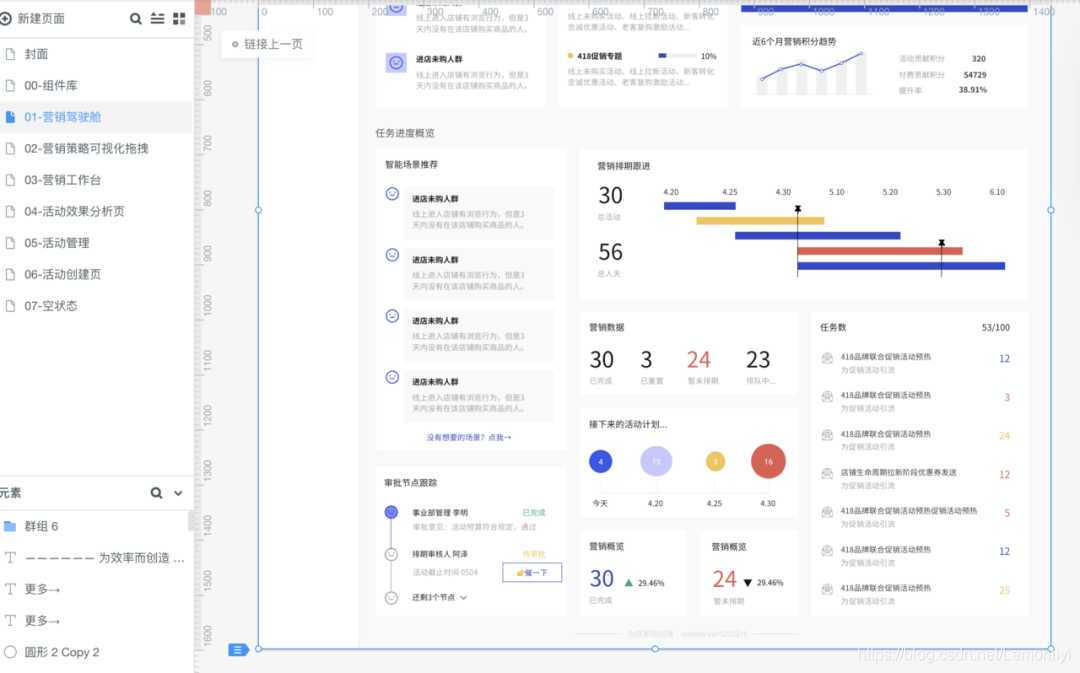This screenshot has height=673, width=1080.
Task: Click the green up triangle beside 29.46%
Action: click(x=628, y=583)
